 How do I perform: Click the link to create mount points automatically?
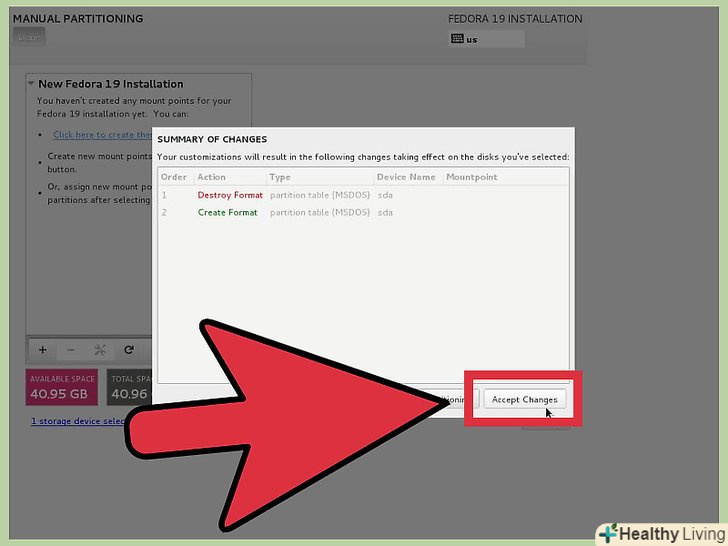pos(102,135)
